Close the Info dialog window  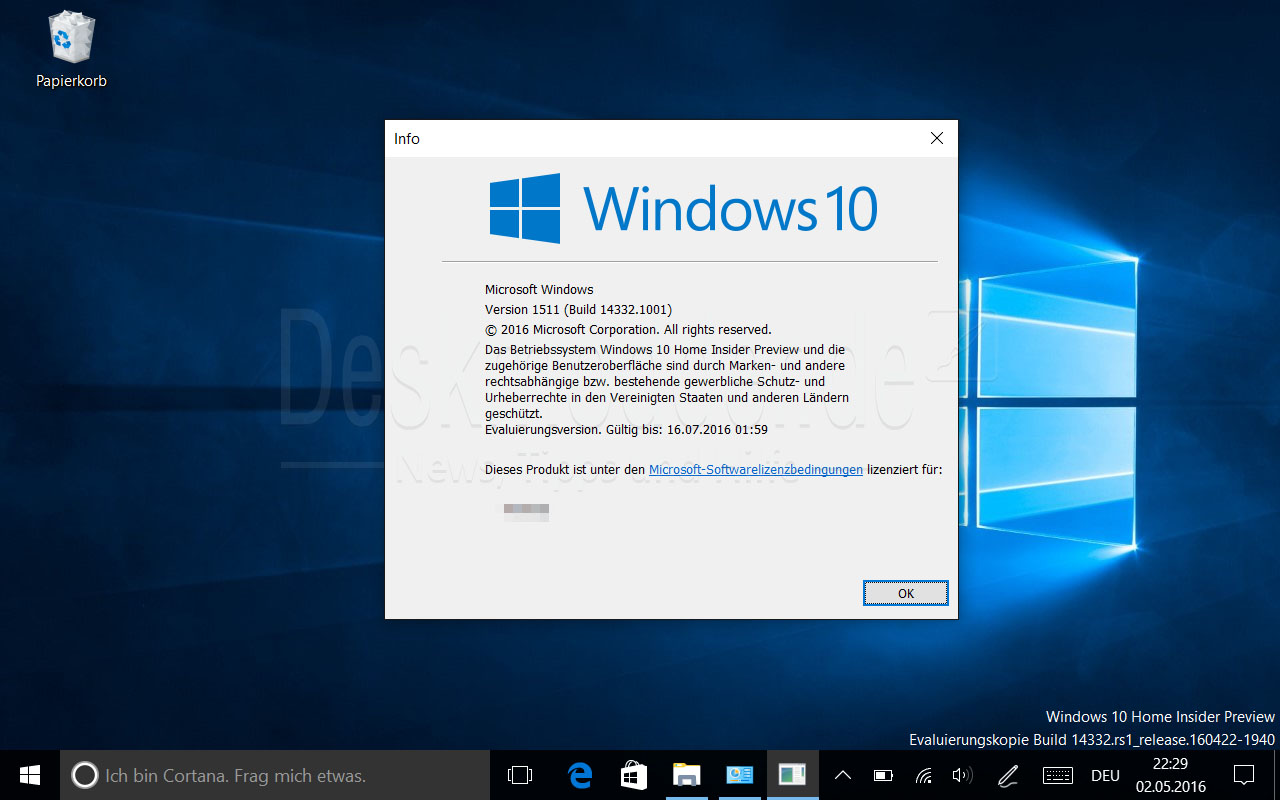[x=936, y=138]
